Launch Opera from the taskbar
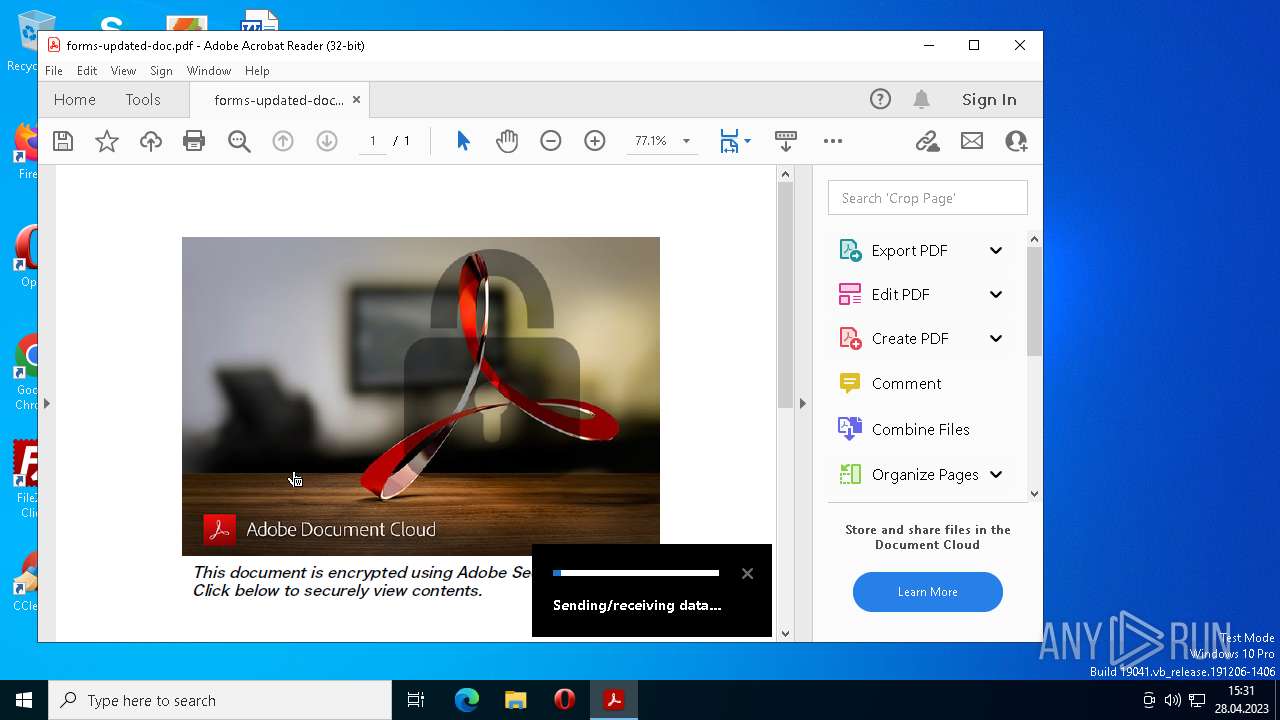The image size is (1280, 720). click(x=564, y=700)
